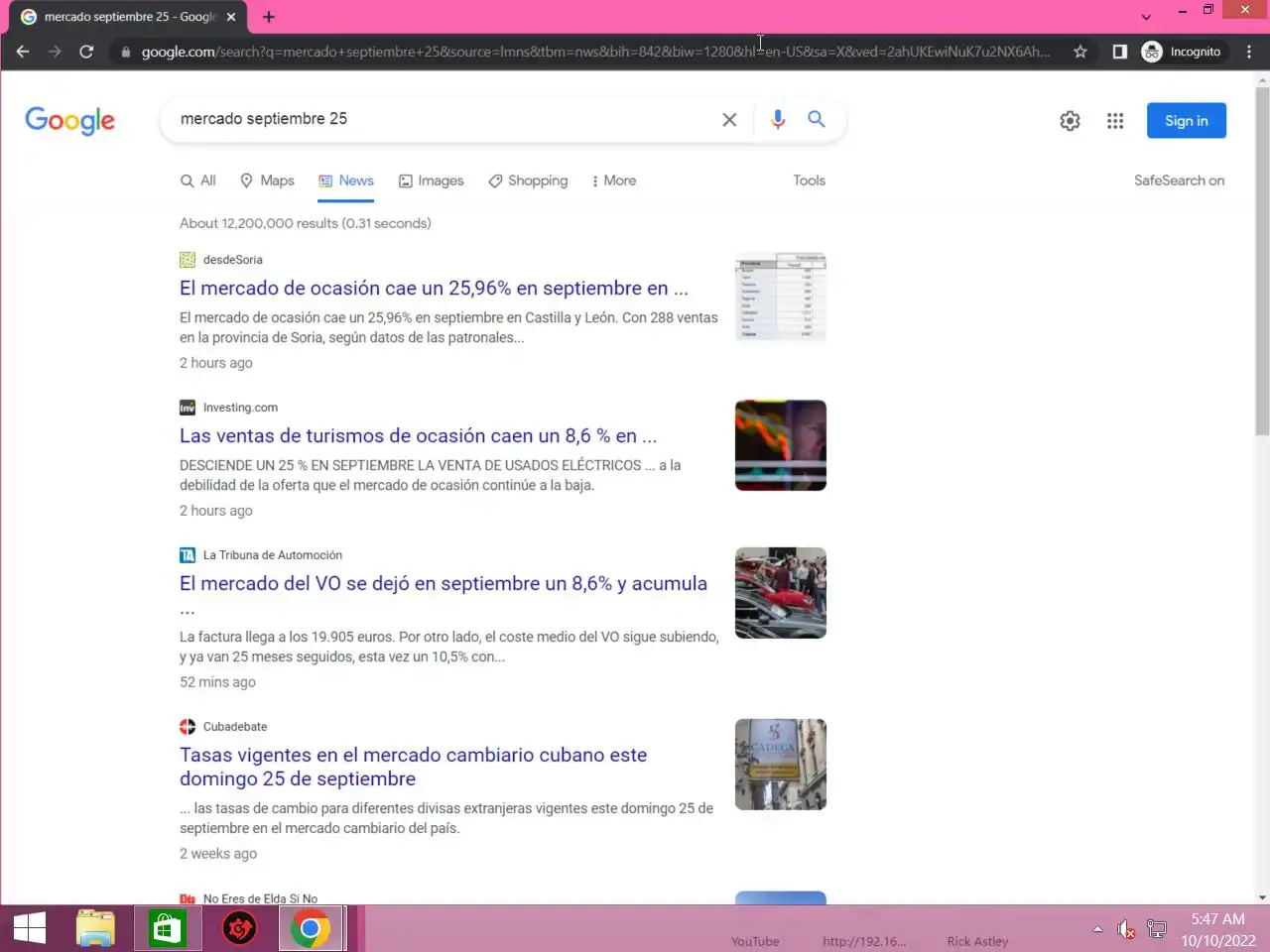Select the News tab

tap(346, 180)
